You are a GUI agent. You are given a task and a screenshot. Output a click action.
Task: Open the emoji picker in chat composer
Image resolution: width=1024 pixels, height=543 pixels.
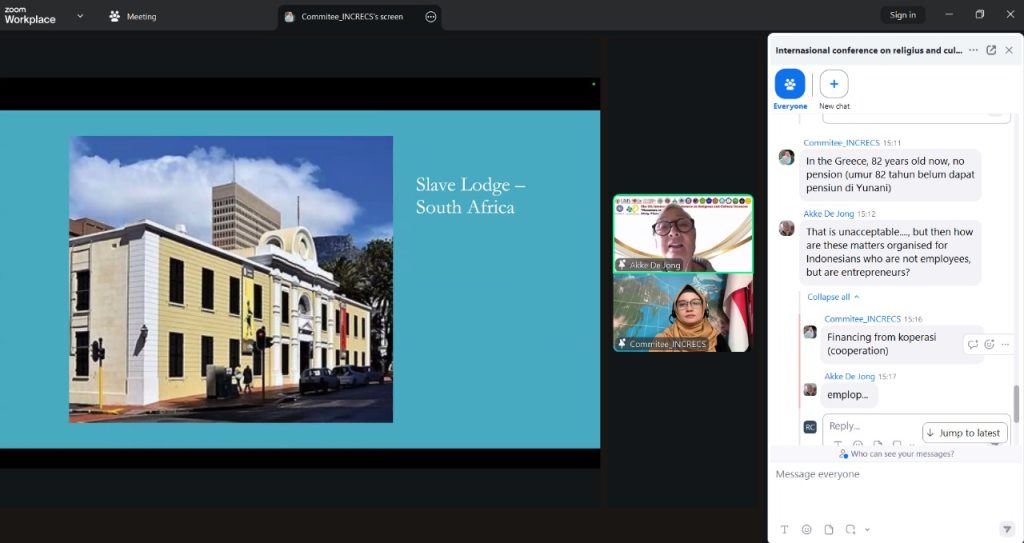point(806,529)
